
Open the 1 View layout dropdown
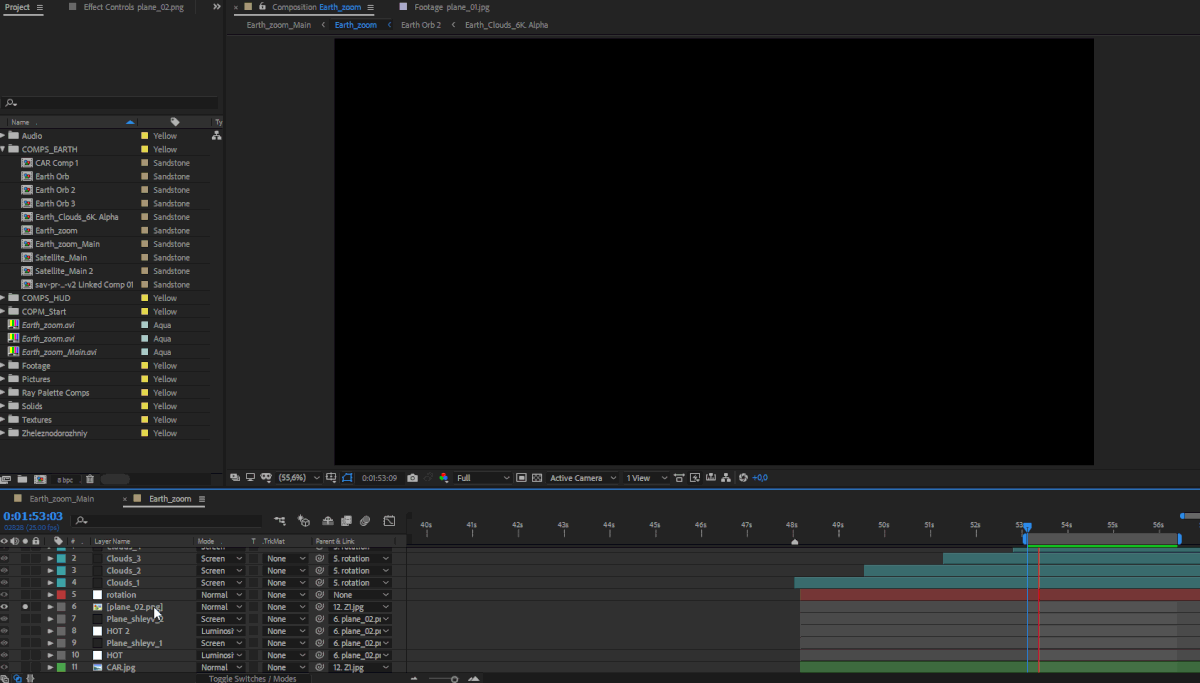click(x=646, y=478)
